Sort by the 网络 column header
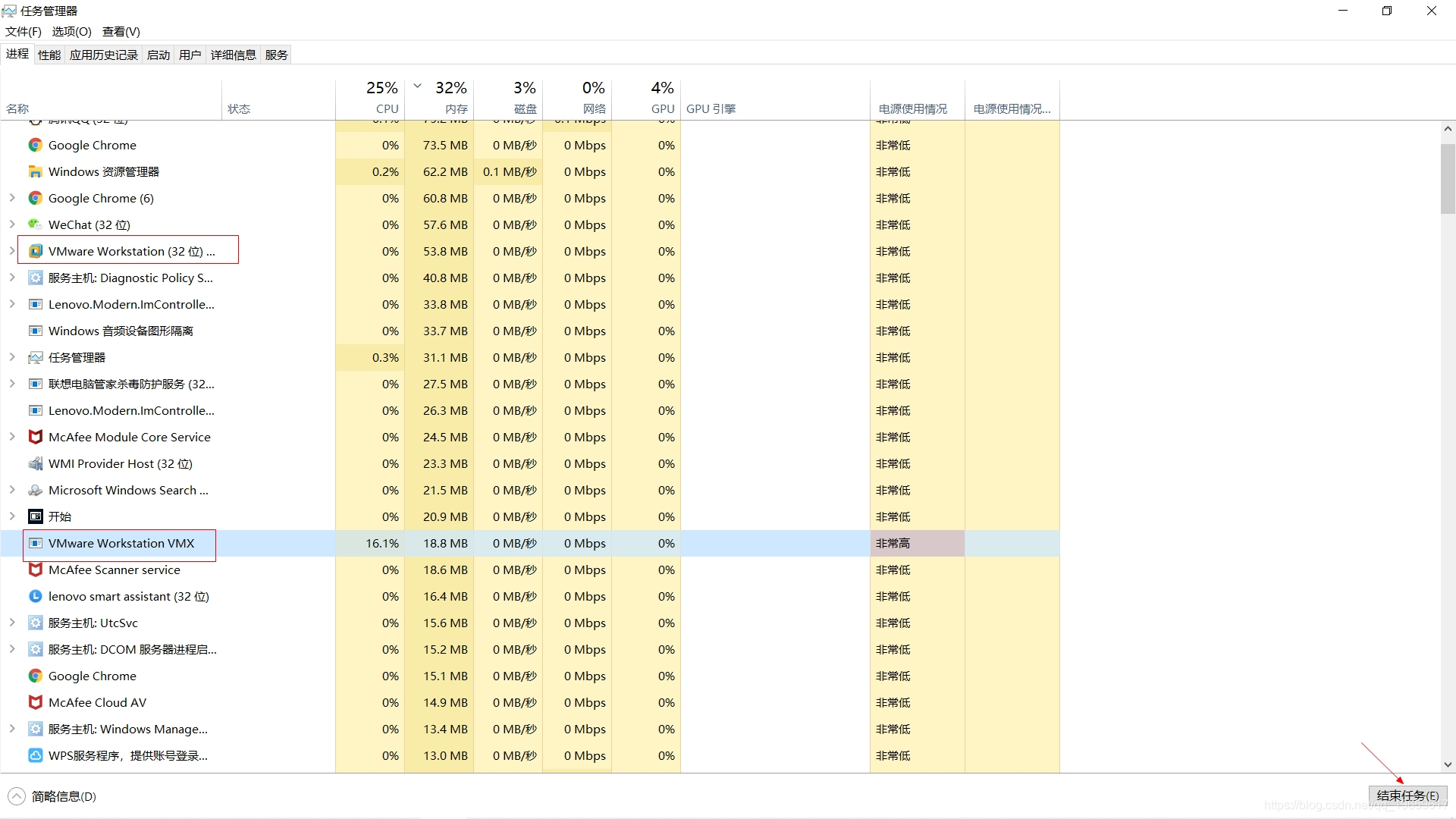 pos(577,99)
